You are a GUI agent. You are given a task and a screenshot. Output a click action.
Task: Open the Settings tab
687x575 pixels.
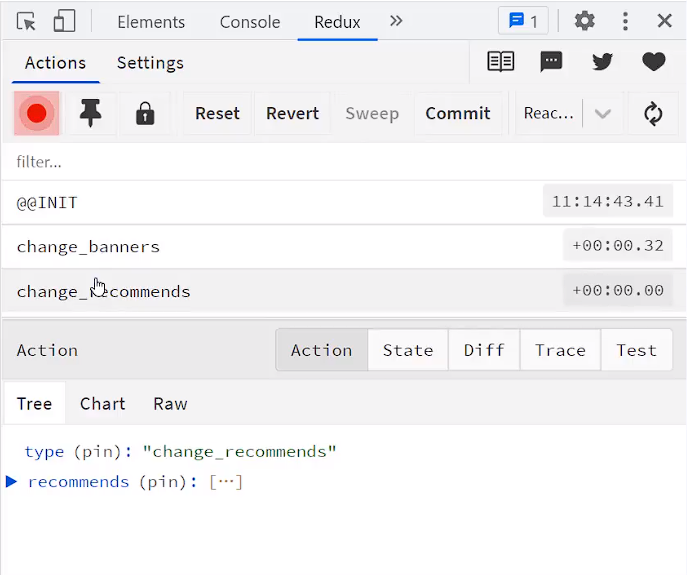pos(150,62)
